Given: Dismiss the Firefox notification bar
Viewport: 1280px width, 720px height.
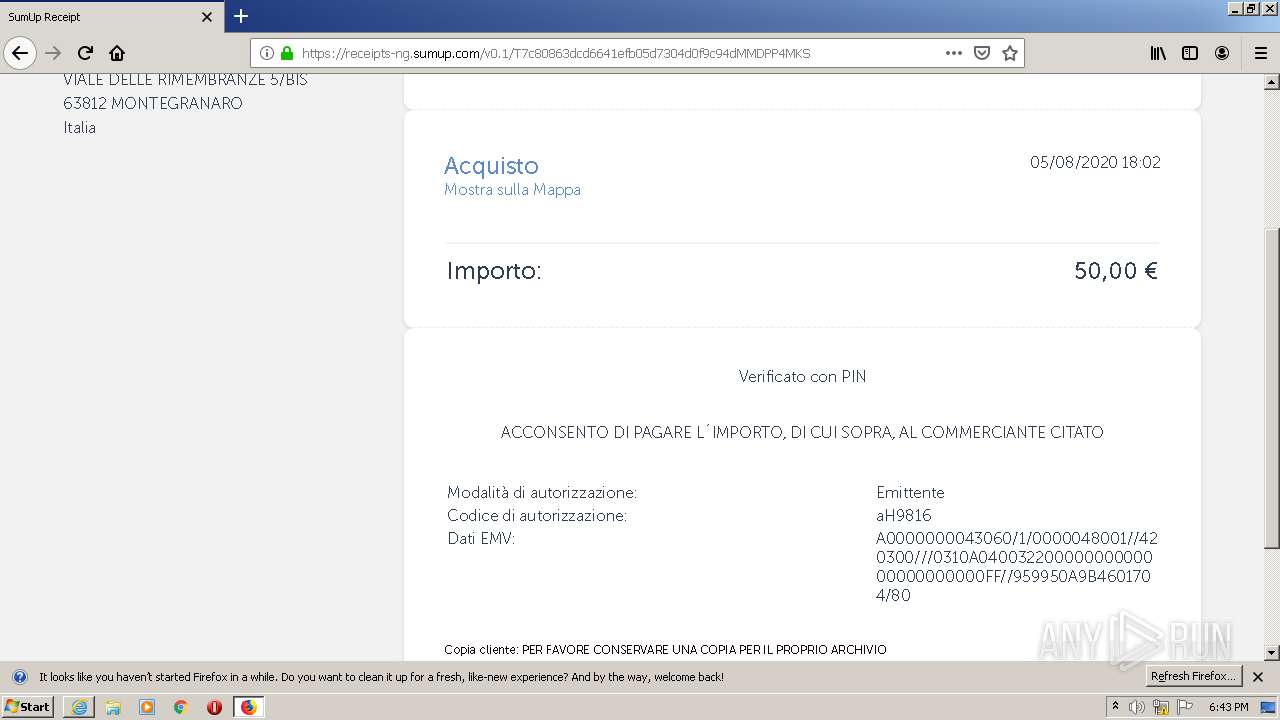Looking at the screenshot, I should (x=1258, y=677).
